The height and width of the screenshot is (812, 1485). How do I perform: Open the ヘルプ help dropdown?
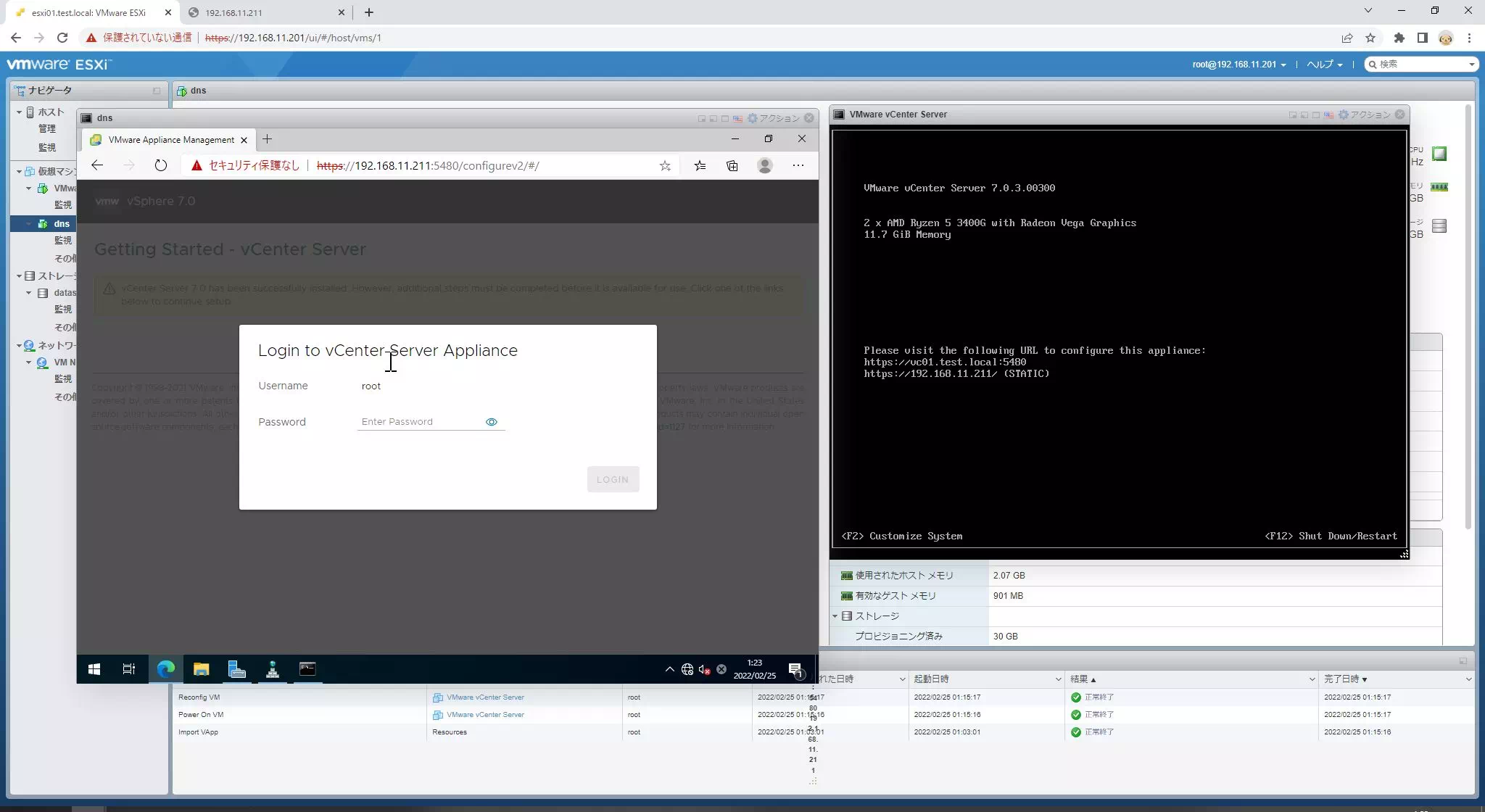[x=1324, y=65]
